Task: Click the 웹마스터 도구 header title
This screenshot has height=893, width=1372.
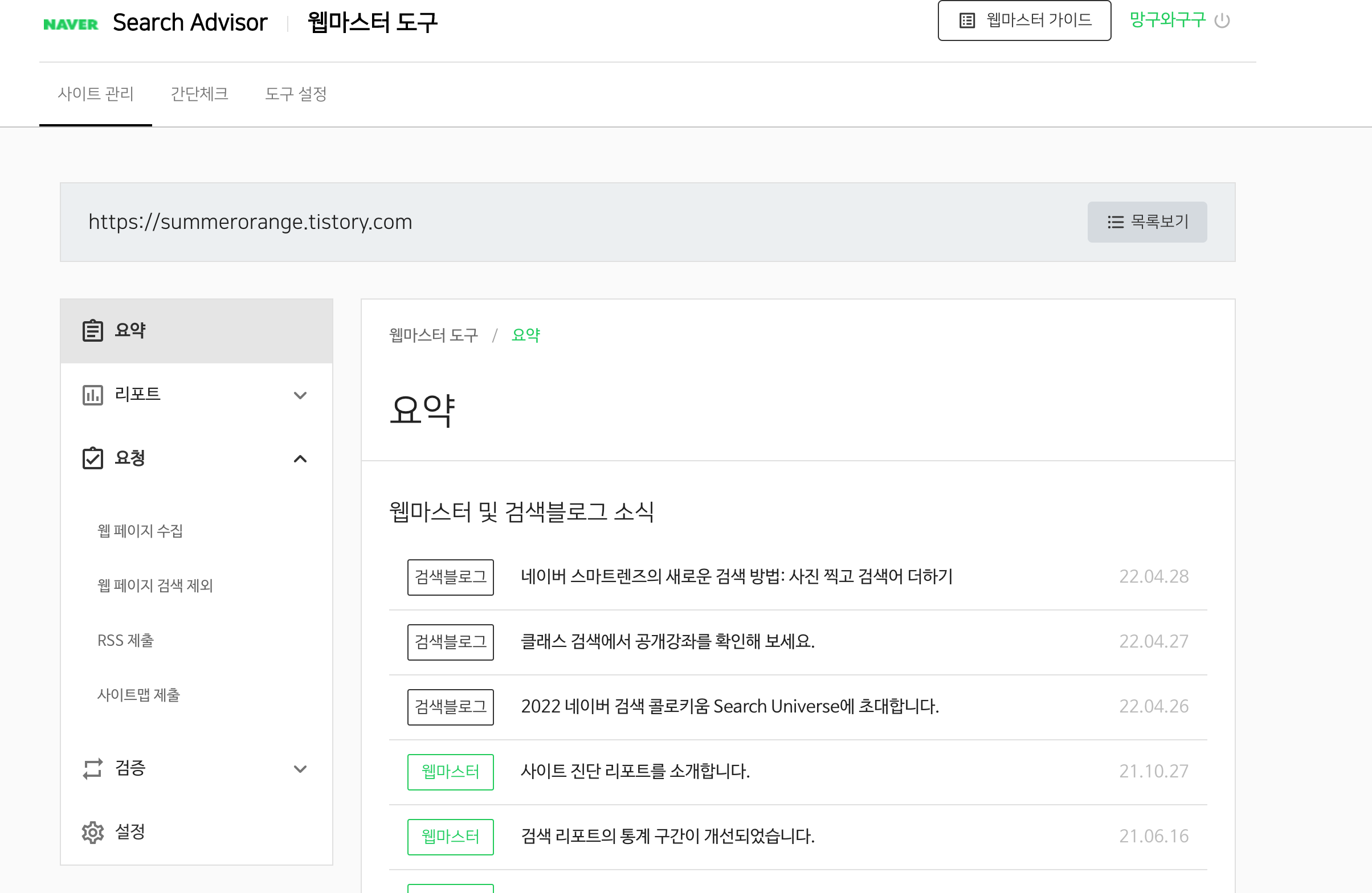Action: point(373,23)
